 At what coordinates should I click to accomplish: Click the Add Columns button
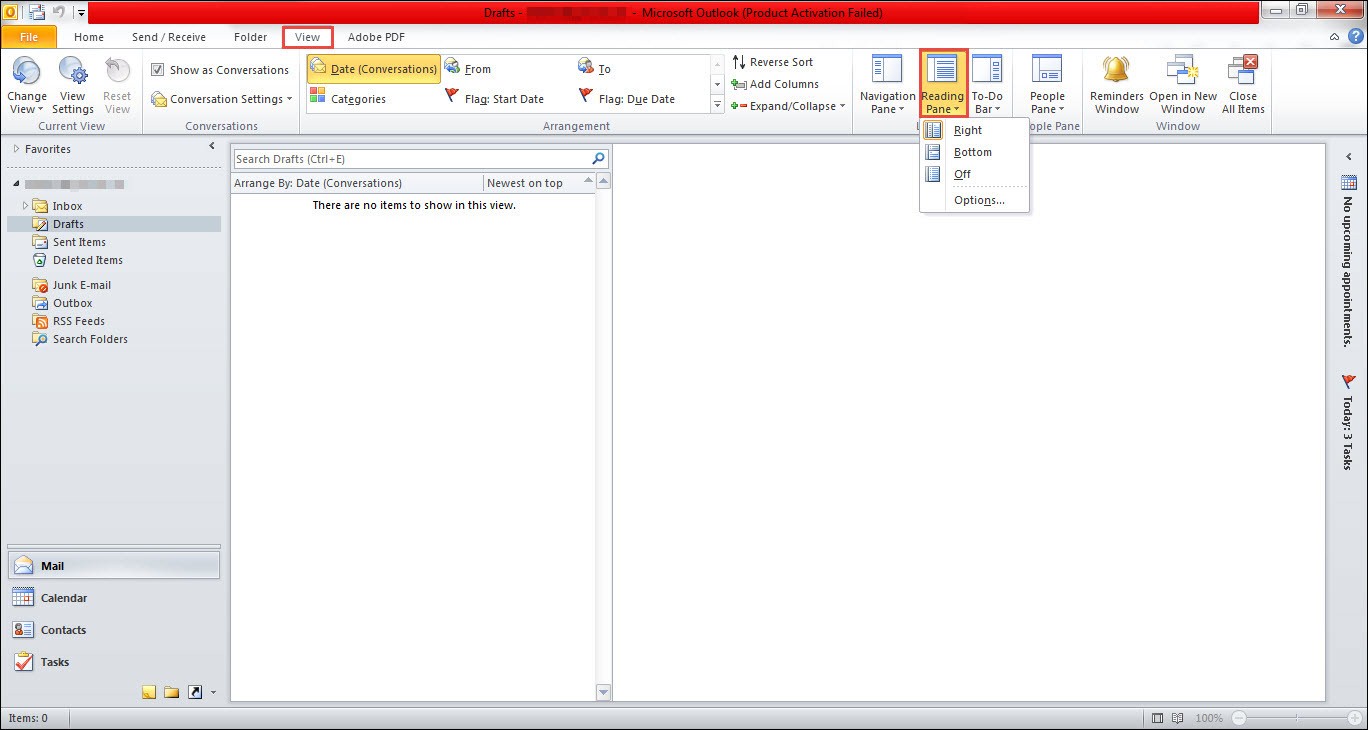[x=775, y=84]
